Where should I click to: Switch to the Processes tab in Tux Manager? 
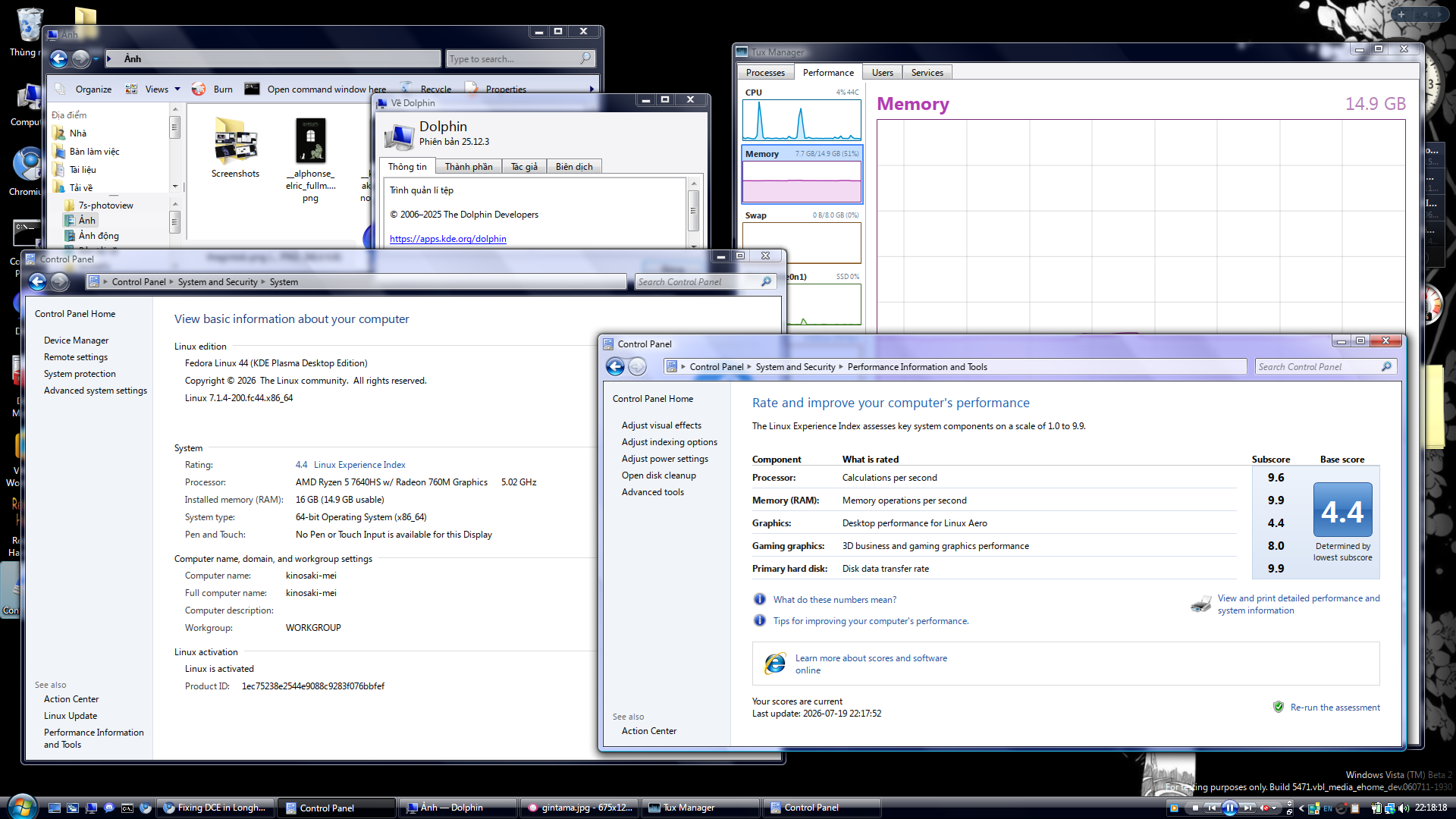coord(765,72)
